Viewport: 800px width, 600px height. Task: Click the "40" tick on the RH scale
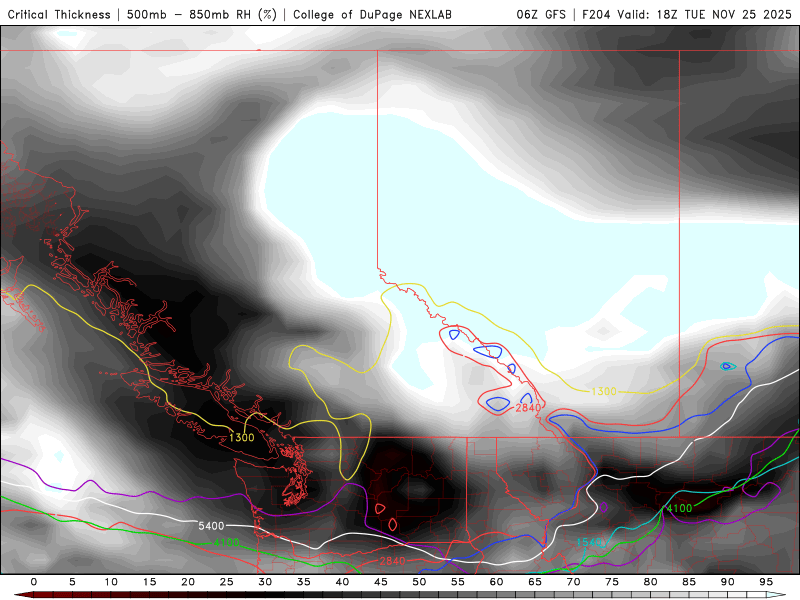click(342, 582)
